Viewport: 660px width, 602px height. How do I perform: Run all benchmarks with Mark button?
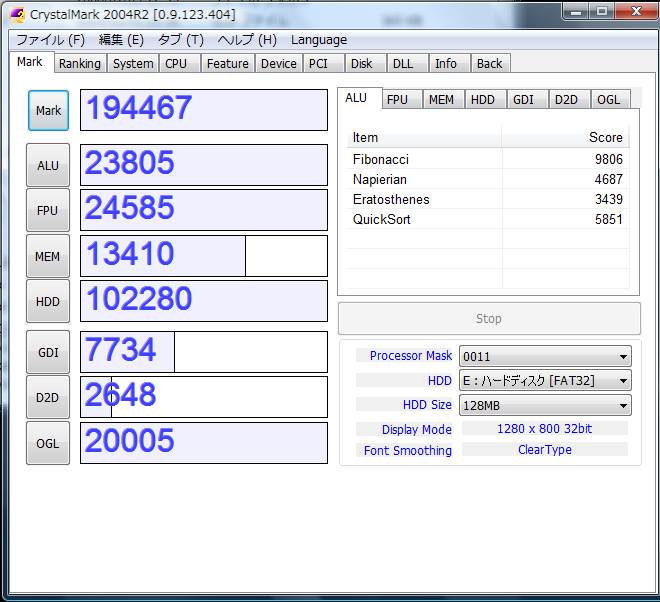[x=48, y=111]
